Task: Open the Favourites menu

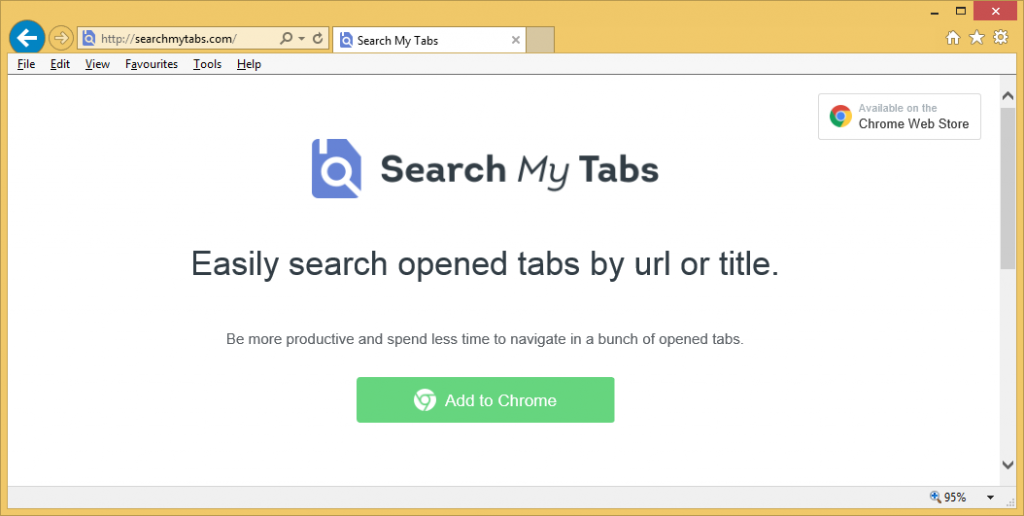Action: 151,64
